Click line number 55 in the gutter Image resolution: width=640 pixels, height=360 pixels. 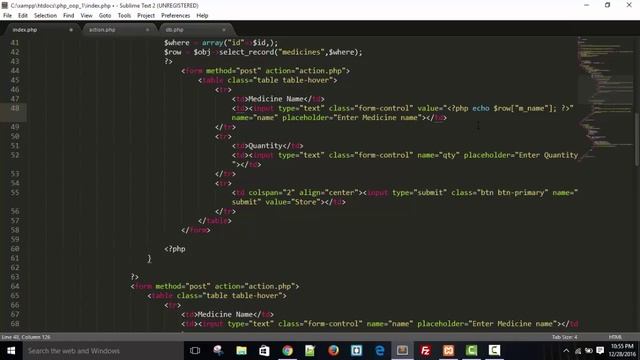pos(15,193)
